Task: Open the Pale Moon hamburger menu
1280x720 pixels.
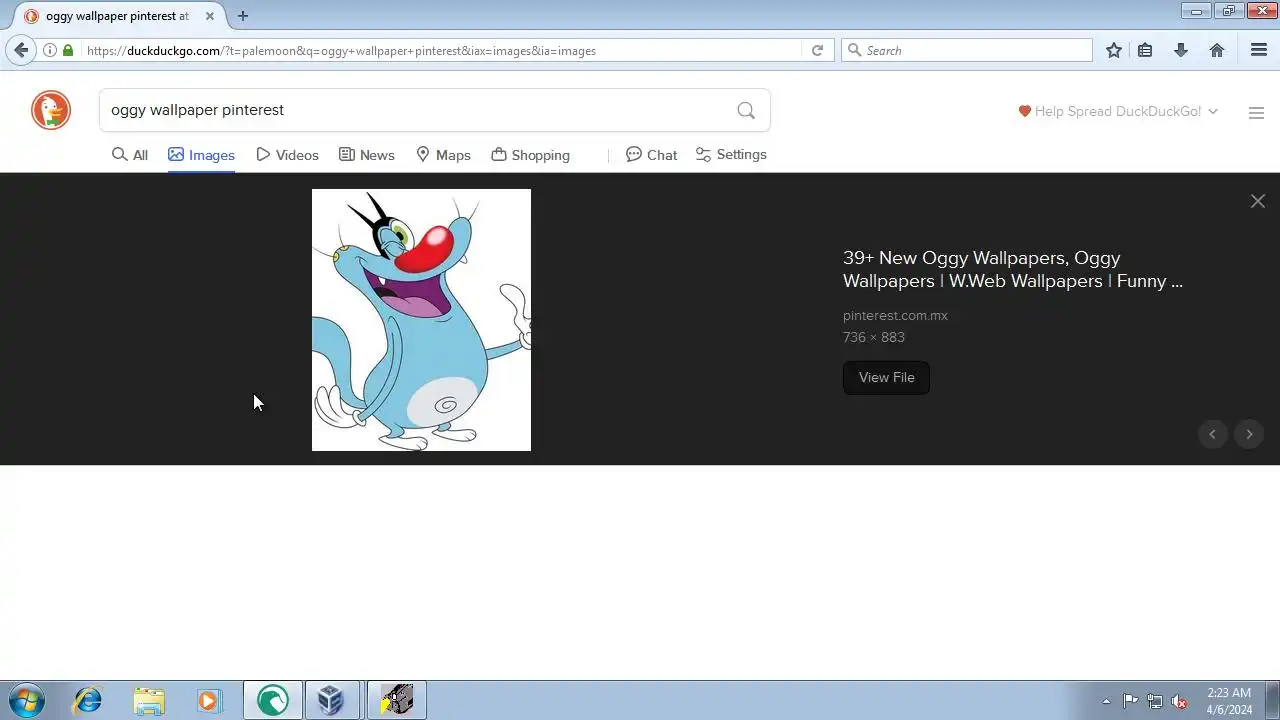Action: [1259, 50]
